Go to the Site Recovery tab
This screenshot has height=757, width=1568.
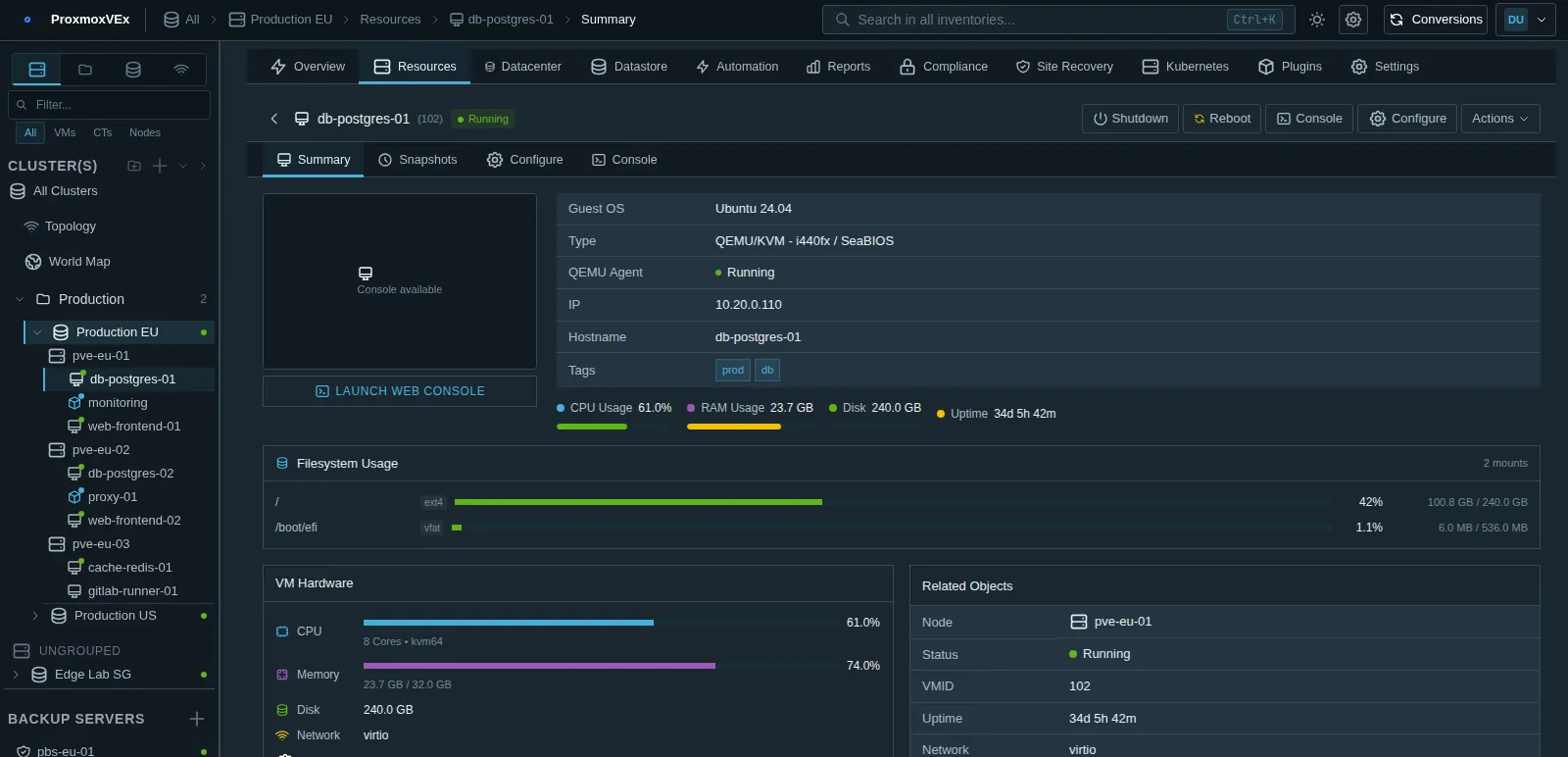pyautogui.click(x=1064, y=67)
